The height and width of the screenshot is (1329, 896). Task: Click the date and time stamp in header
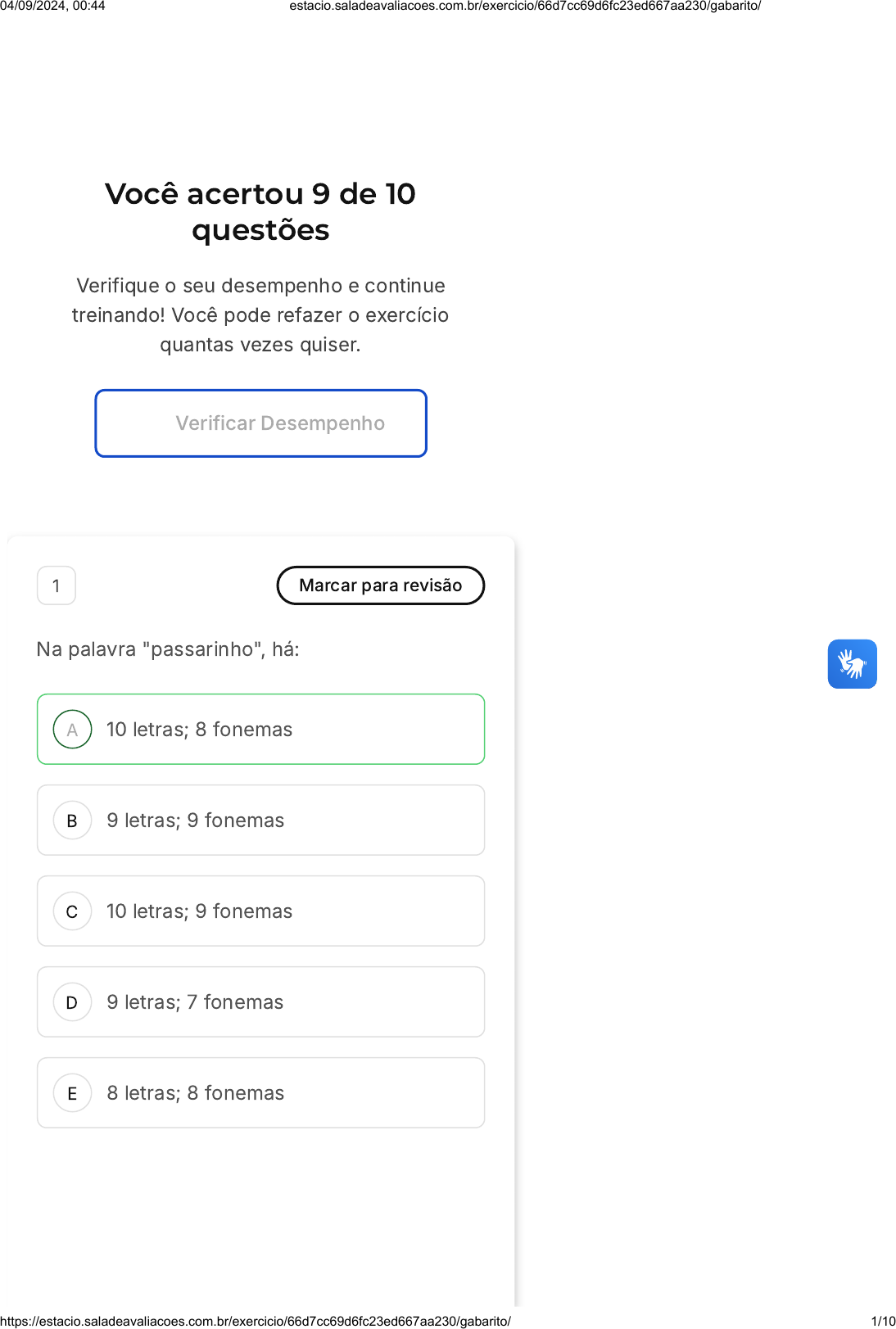click(52, 6)
